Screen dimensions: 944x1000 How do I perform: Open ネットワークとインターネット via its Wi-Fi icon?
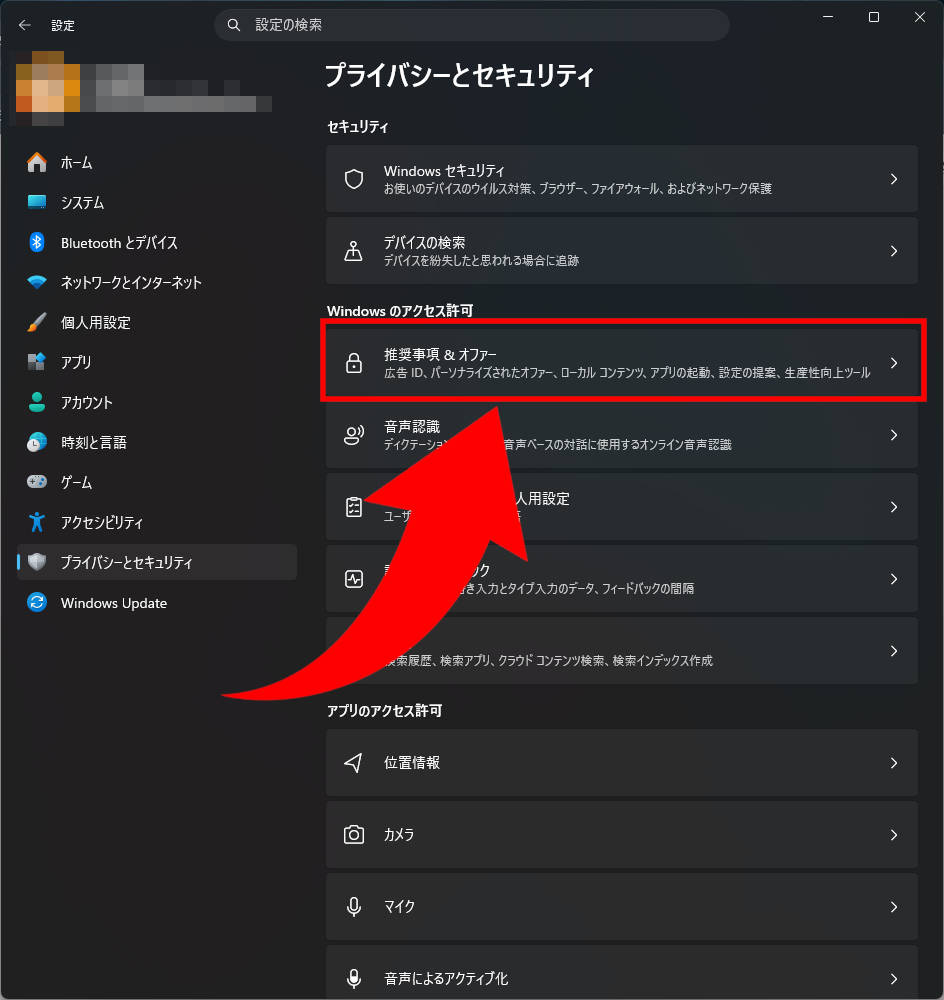pyautogui.click(x=37, y=282)
